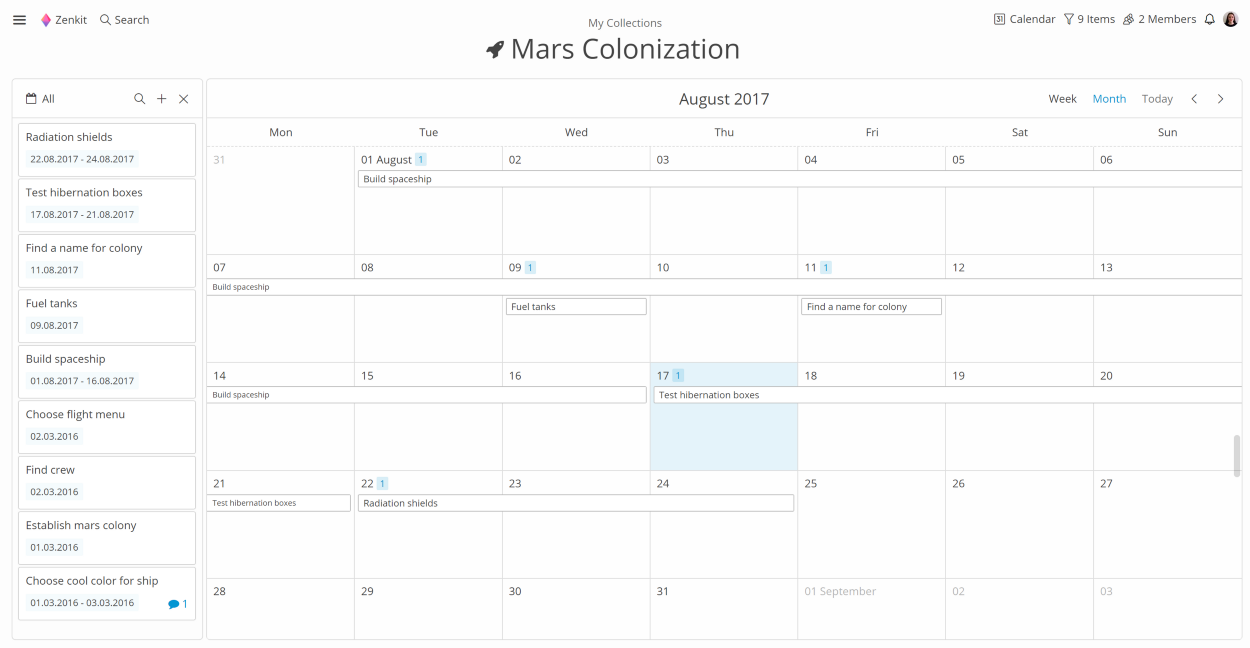The image size is (1250, 648).
Task: Select the Month view tab
Action: click(x=1109, y=99)
